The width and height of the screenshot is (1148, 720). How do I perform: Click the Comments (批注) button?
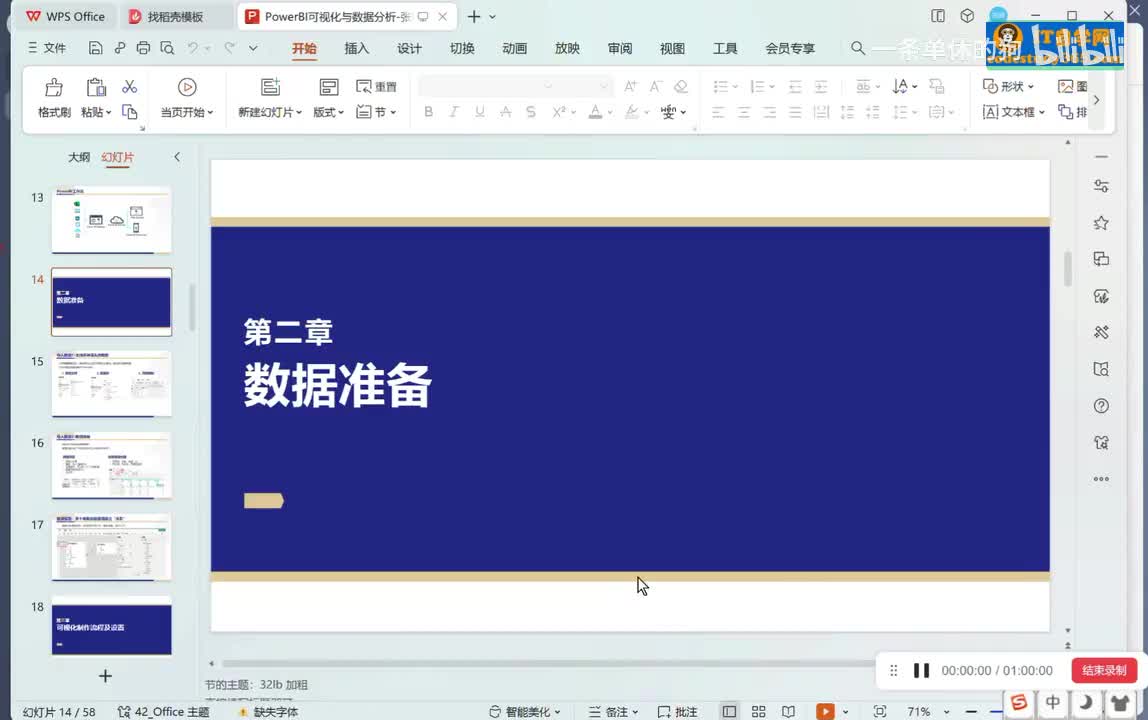pyautogui.click(x=677, y=711)
